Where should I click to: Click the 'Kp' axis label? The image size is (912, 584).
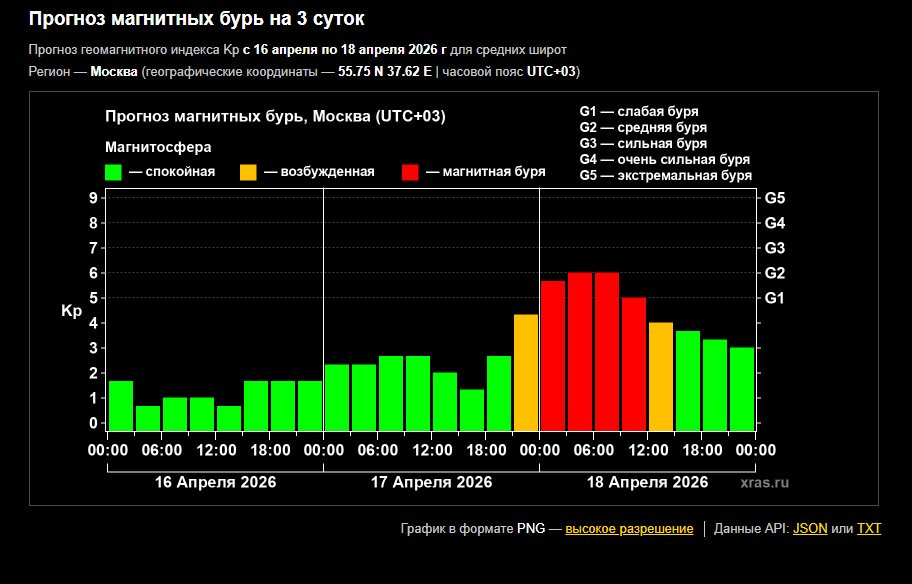pos(71,311)
